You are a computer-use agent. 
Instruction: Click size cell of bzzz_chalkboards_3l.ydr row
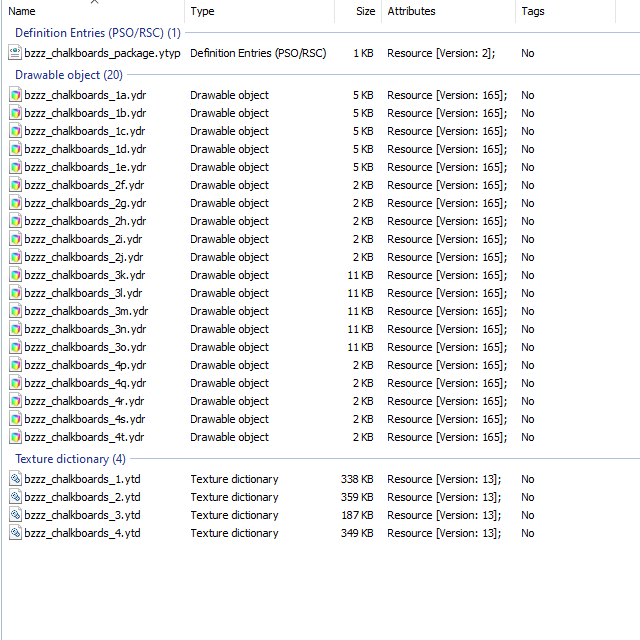[x=360, y=293]
